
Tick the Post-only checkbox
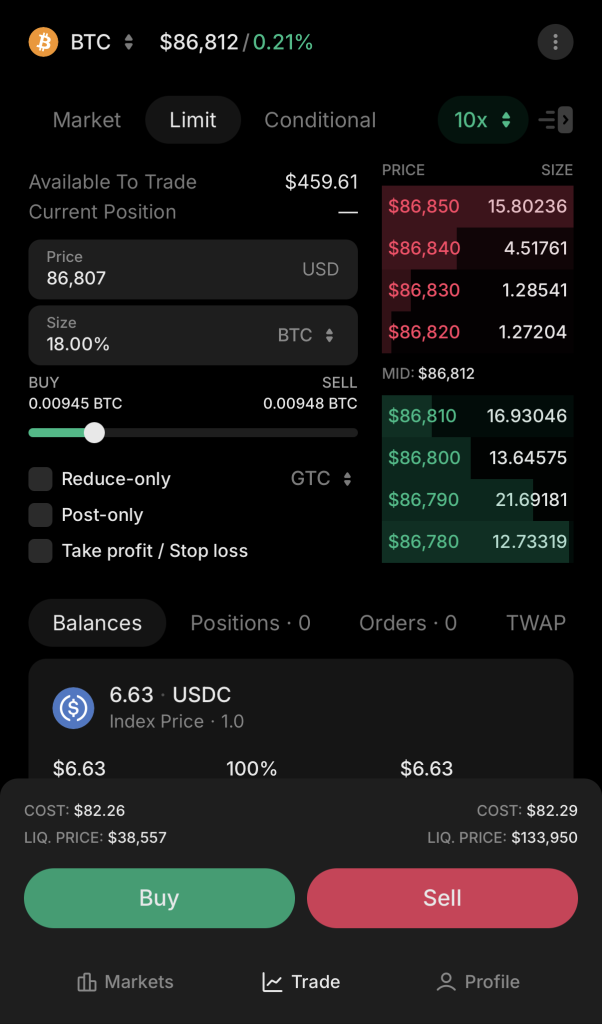tap(40, 515)
